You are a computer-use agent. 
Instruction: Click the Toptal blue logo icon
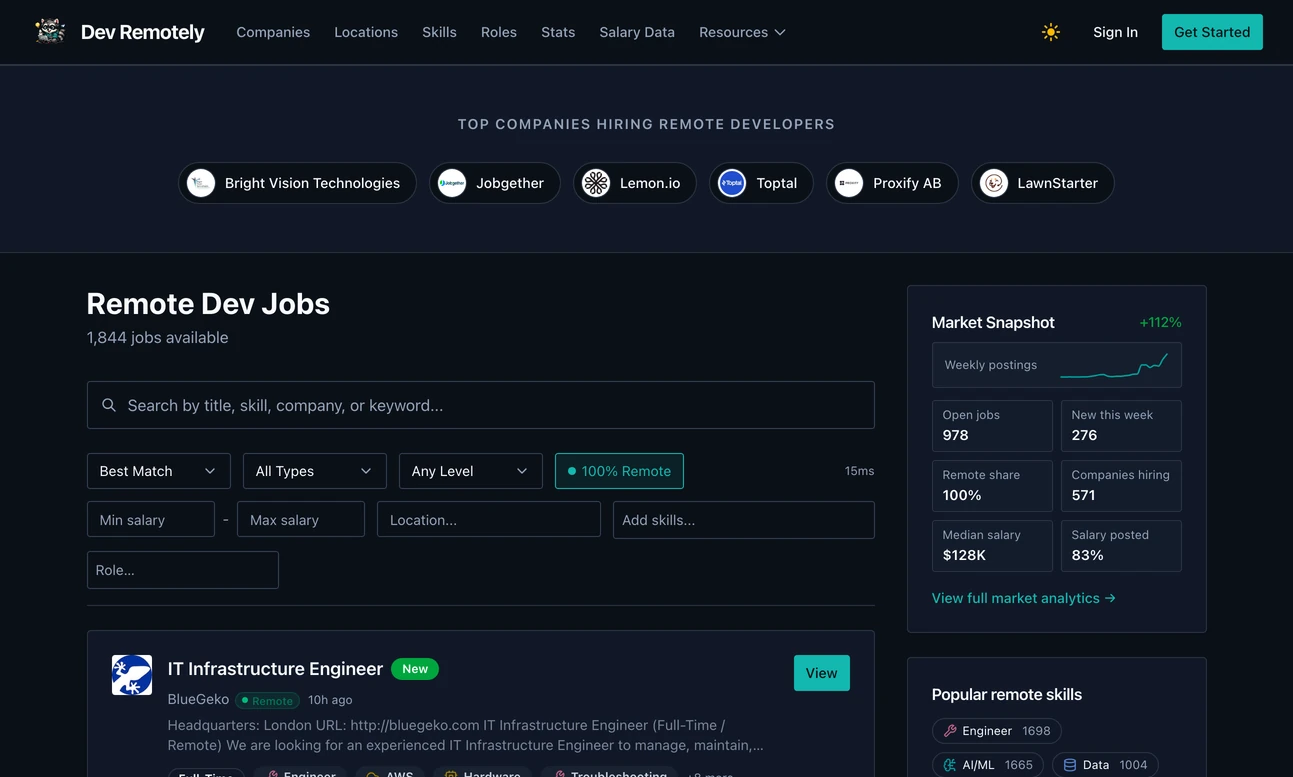[x=732, y=183]
